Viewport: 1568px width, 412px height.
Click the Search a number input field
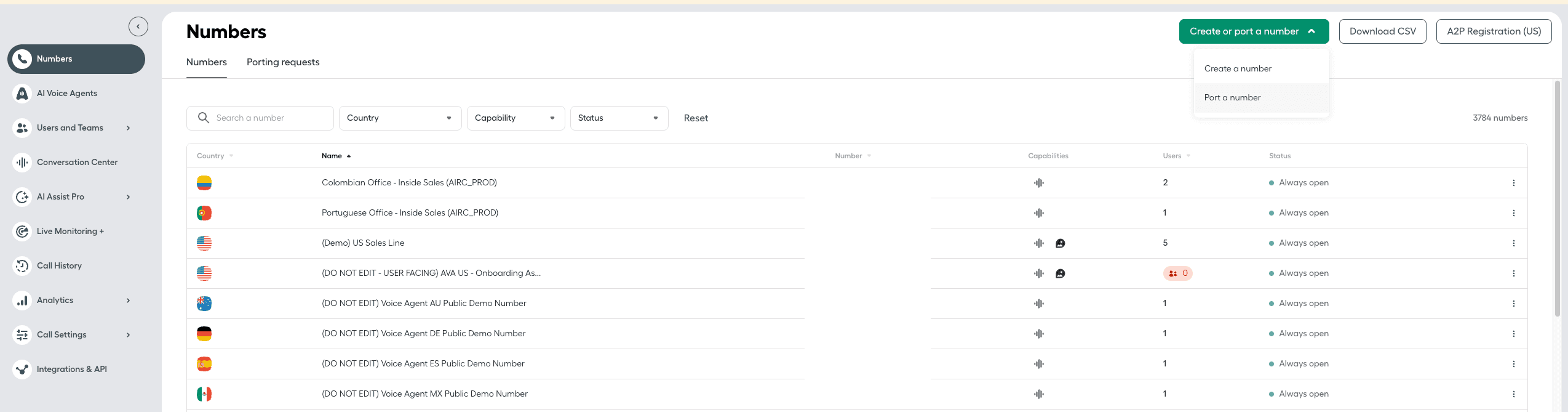pyautogui.click(x=271, y=118)
